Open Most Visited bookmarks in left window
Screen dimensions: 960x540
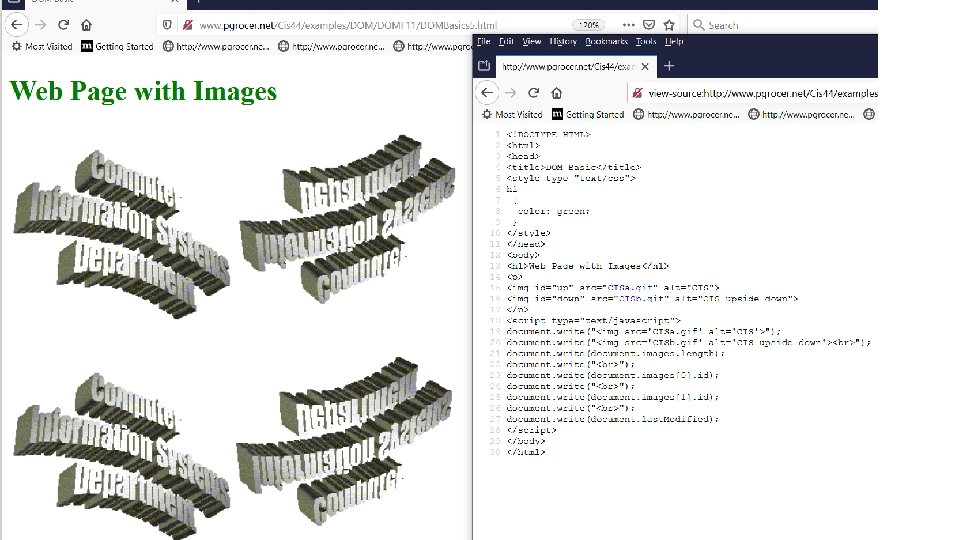[42, 47]
